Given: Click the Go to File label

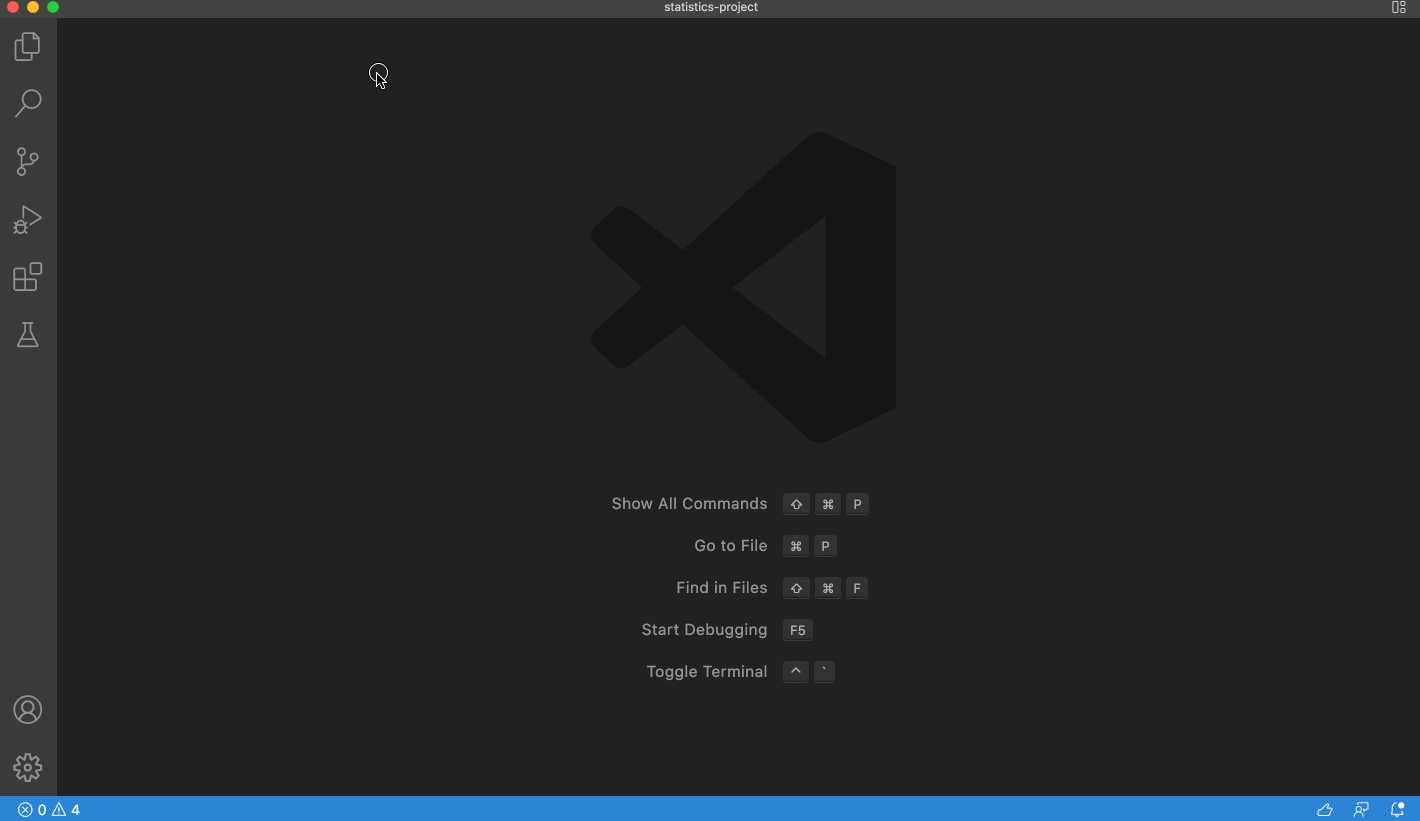Looking at the screenshot, I should click(730, 546).
